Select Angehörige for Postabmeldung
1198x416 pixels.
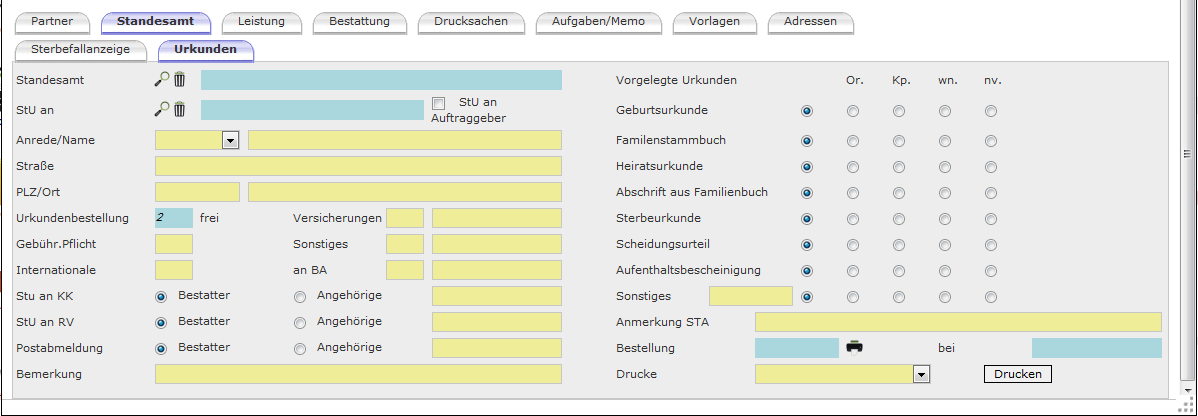tap(300, 348)
